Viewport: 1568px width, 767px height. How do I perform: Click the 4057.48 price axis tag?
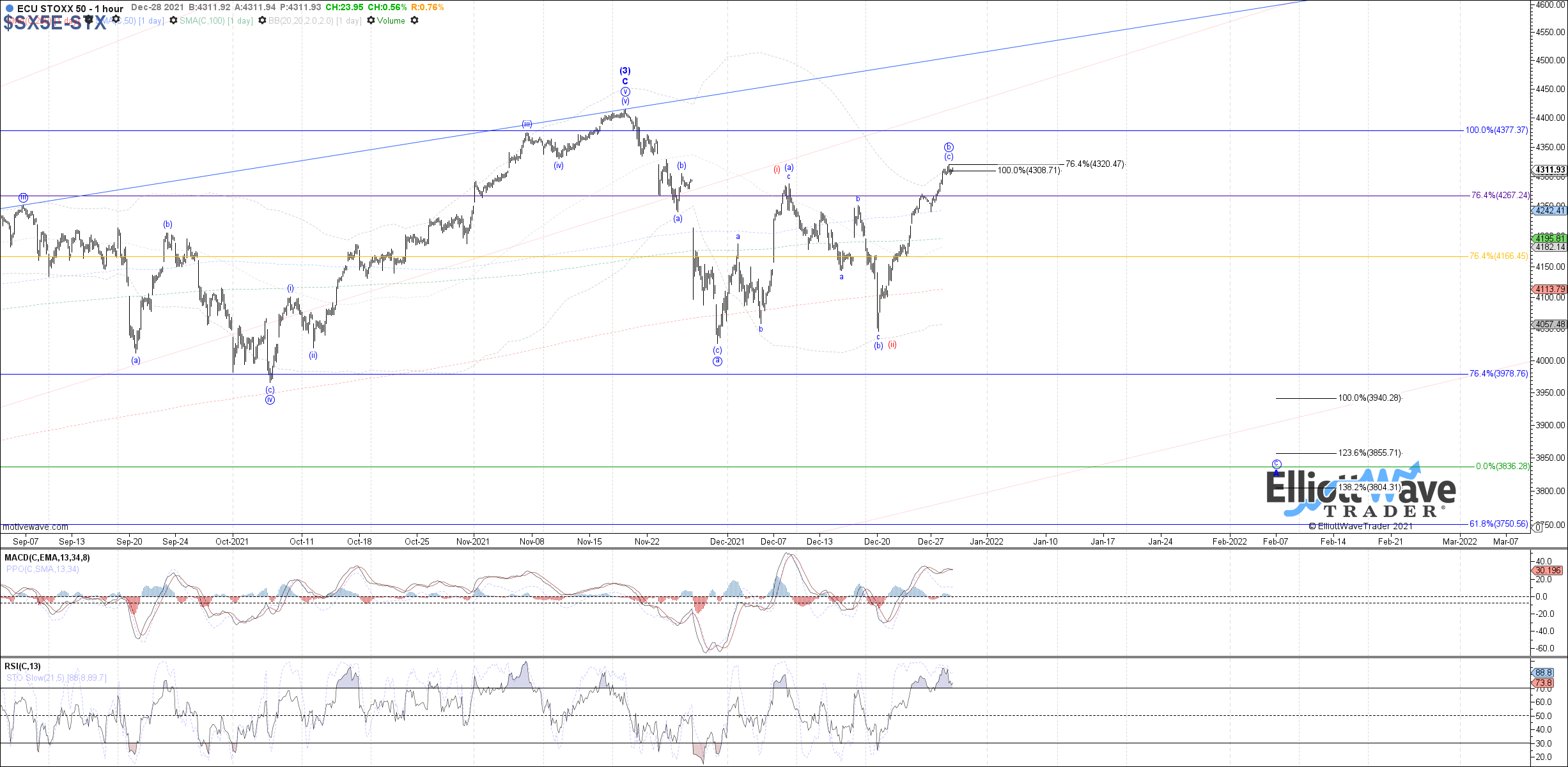click(1550, 324)
